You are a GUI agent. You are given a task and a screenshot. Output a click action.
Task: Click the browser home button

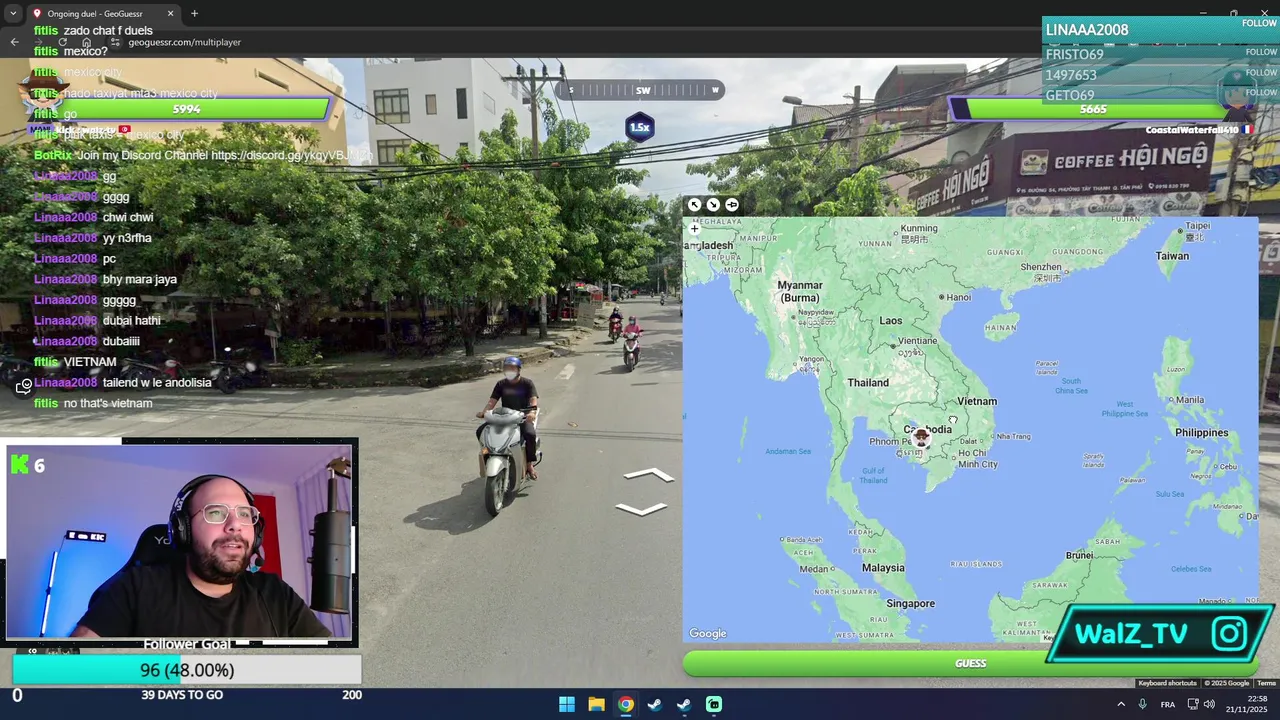click(87, 42)
